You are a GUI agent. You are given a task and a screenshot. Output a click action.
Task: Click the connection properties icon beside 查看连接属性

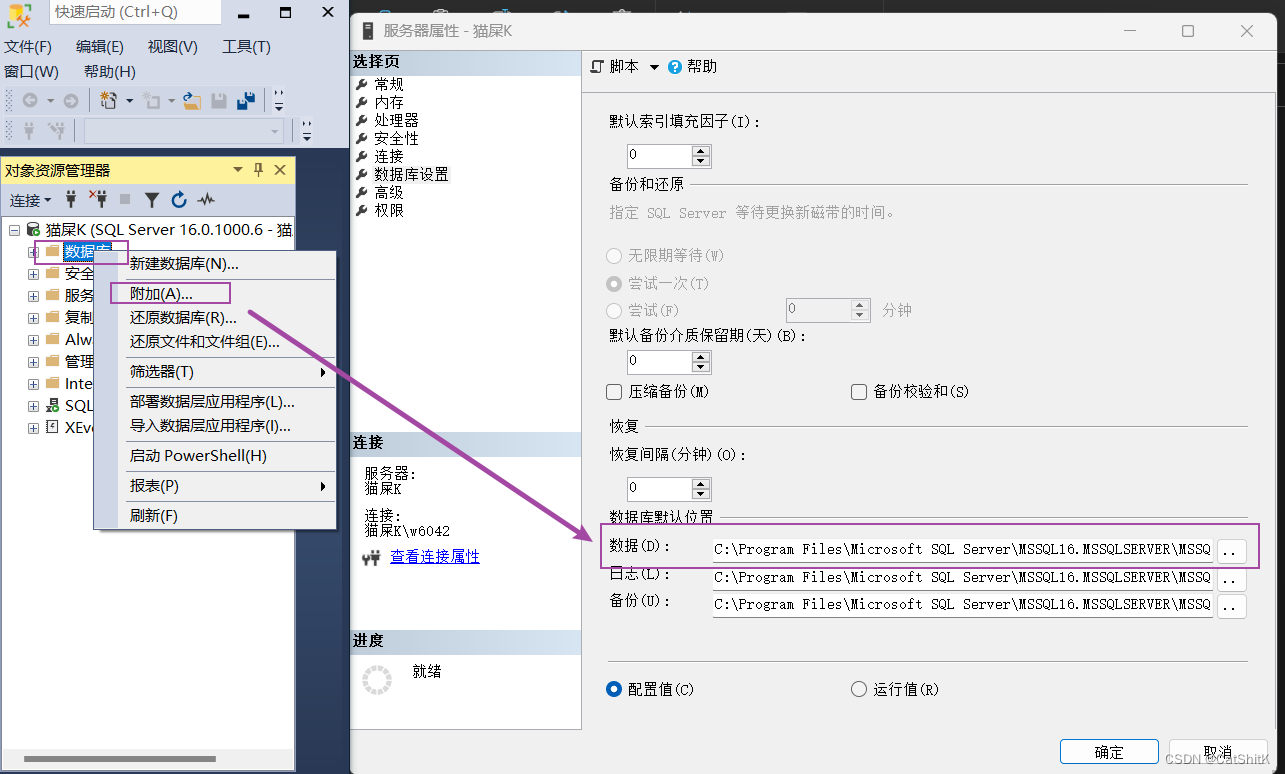coord(371,558)
